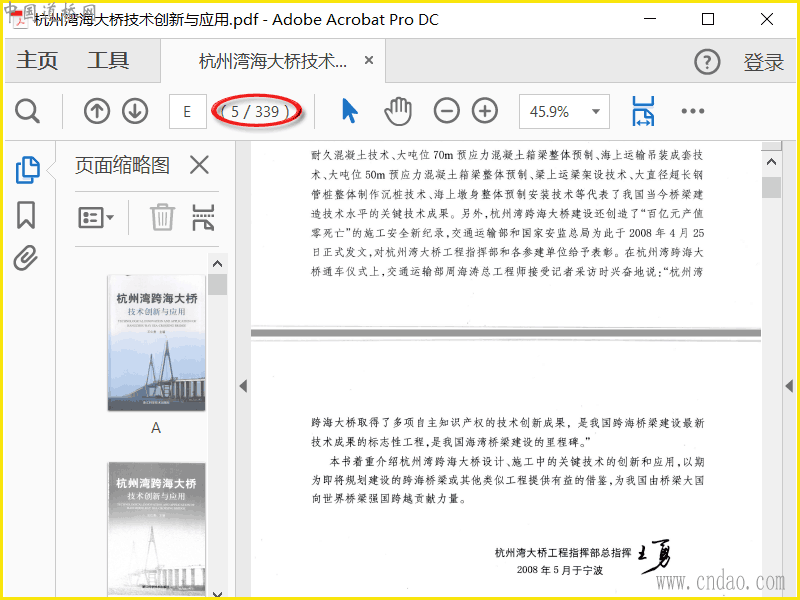Open the 主页 home tab

coord(37,60)
